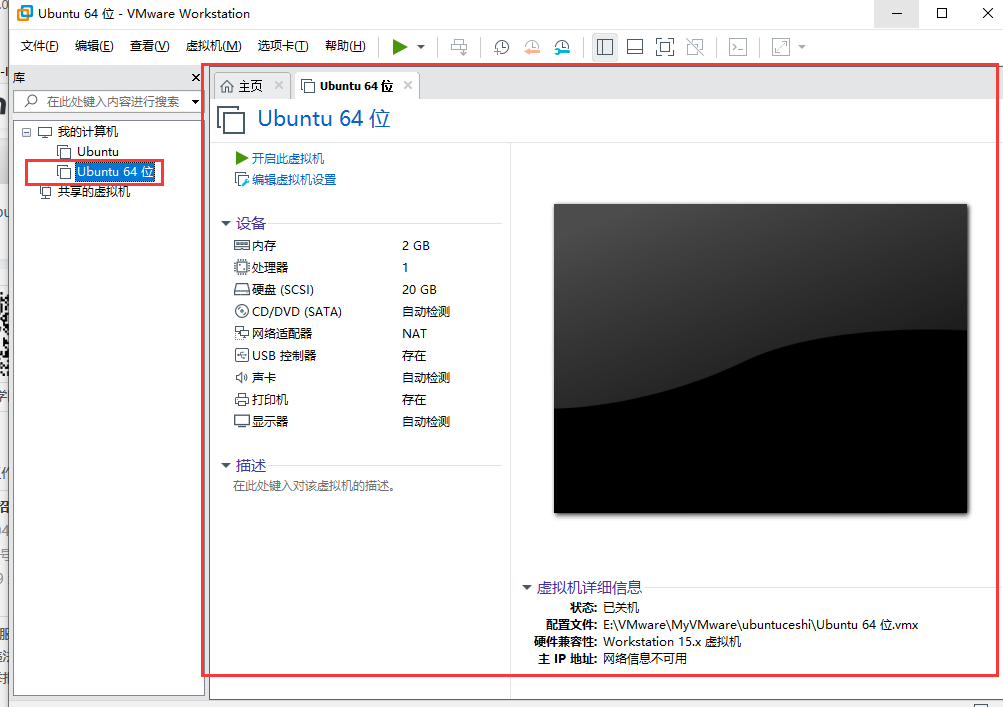Take a snapshot of this virtual machine
Image resolution: width=1003 pixels, height=707 pixels.
[502, 47]
